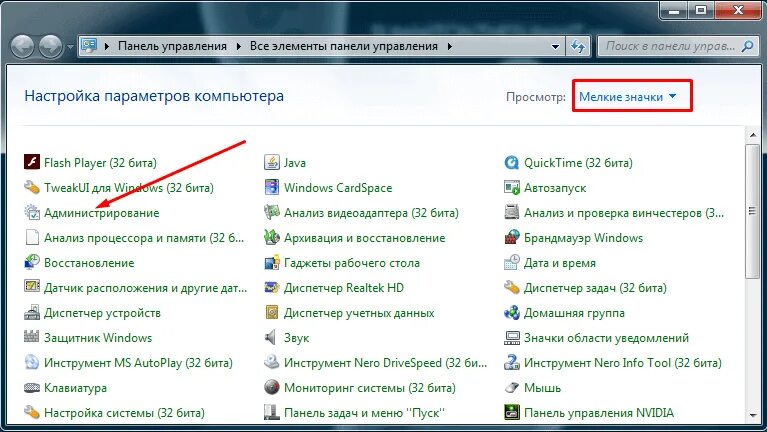Click the Панель управления NVIDIA icon
The height and width of the screenshot is (432, 767).
pos(512,413)
